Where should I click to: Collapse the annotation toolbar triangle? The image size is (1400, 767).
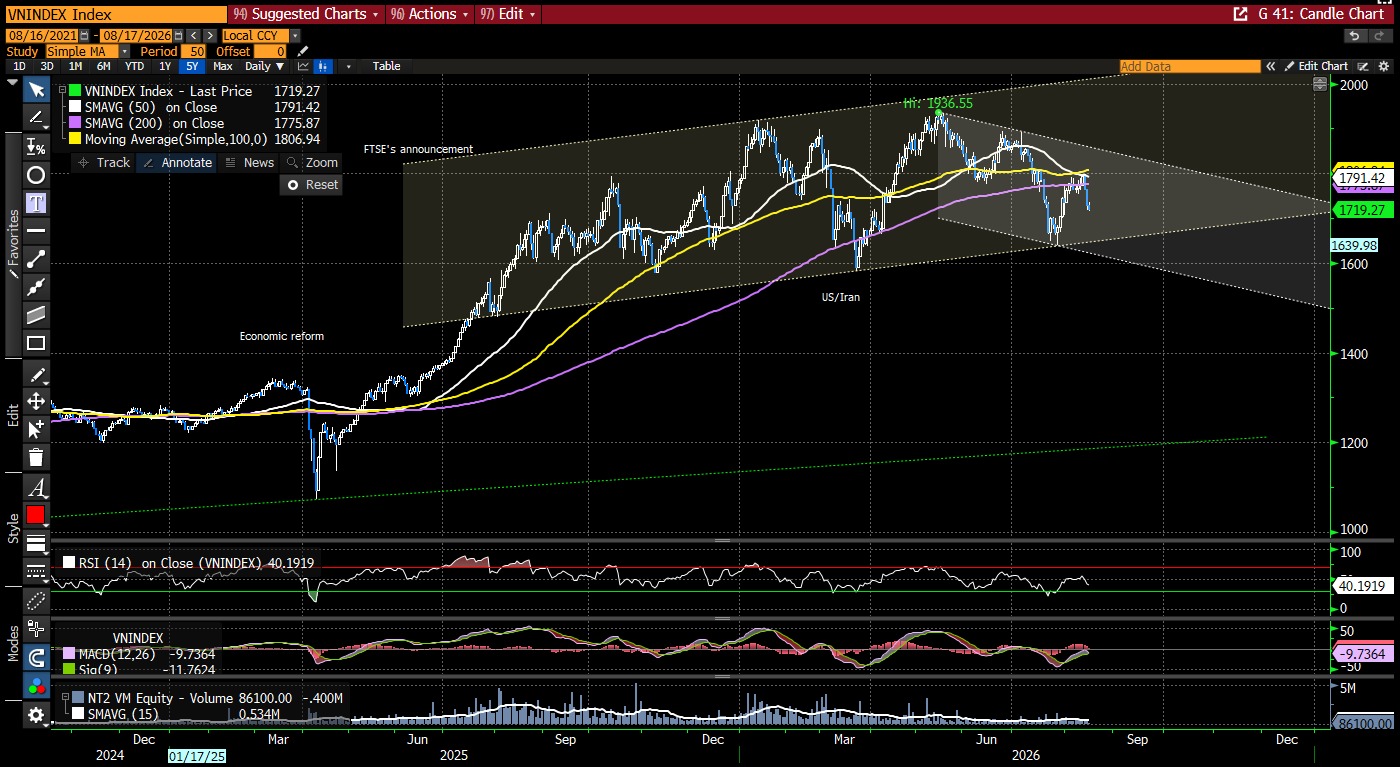14,81
